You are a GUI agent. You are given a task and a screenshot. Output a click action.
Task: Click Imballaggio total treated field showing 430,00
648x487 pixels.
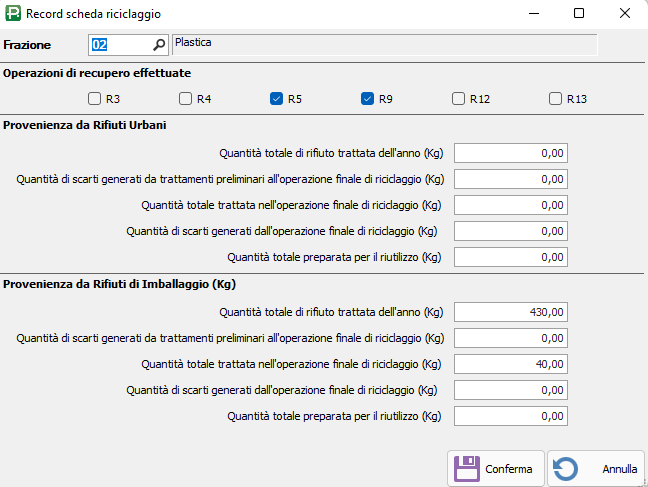pyautogui.click(x=513, y=311)
